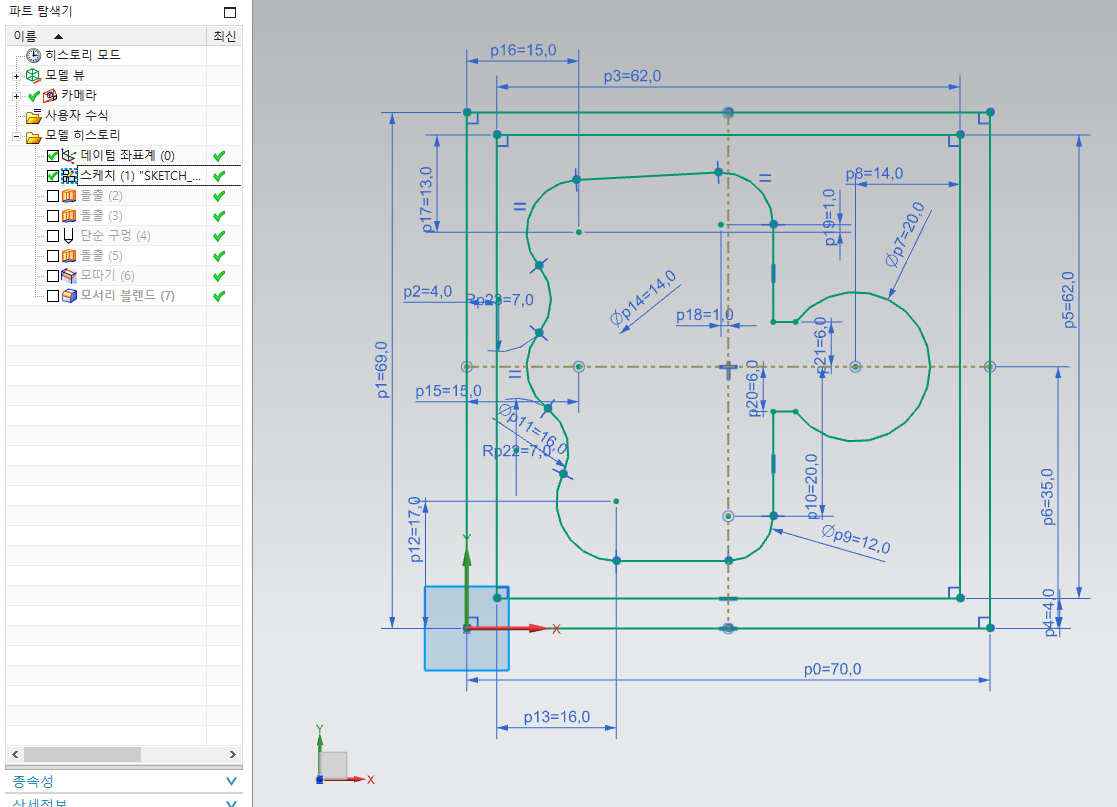Select the p2=4,0 dimension
The image size is (1117, 807).
427,291
